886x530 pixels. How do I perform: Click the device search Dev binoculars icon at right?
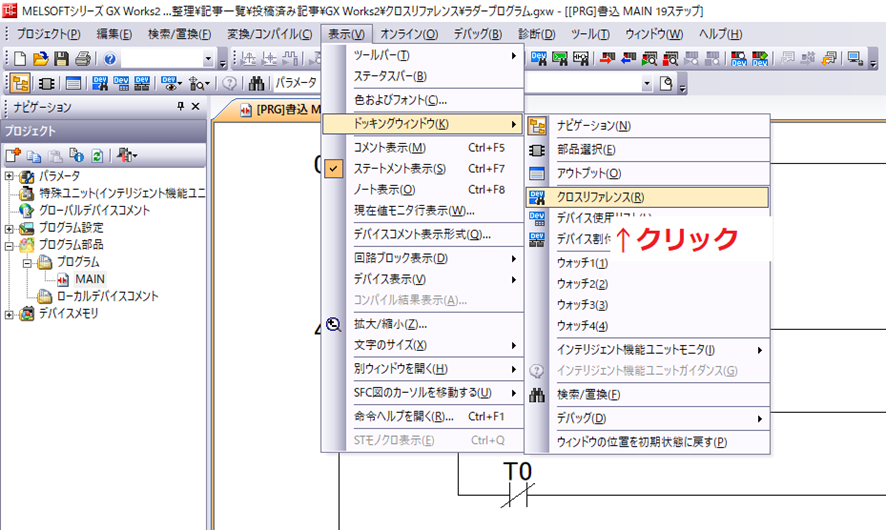tap(538, 58)
